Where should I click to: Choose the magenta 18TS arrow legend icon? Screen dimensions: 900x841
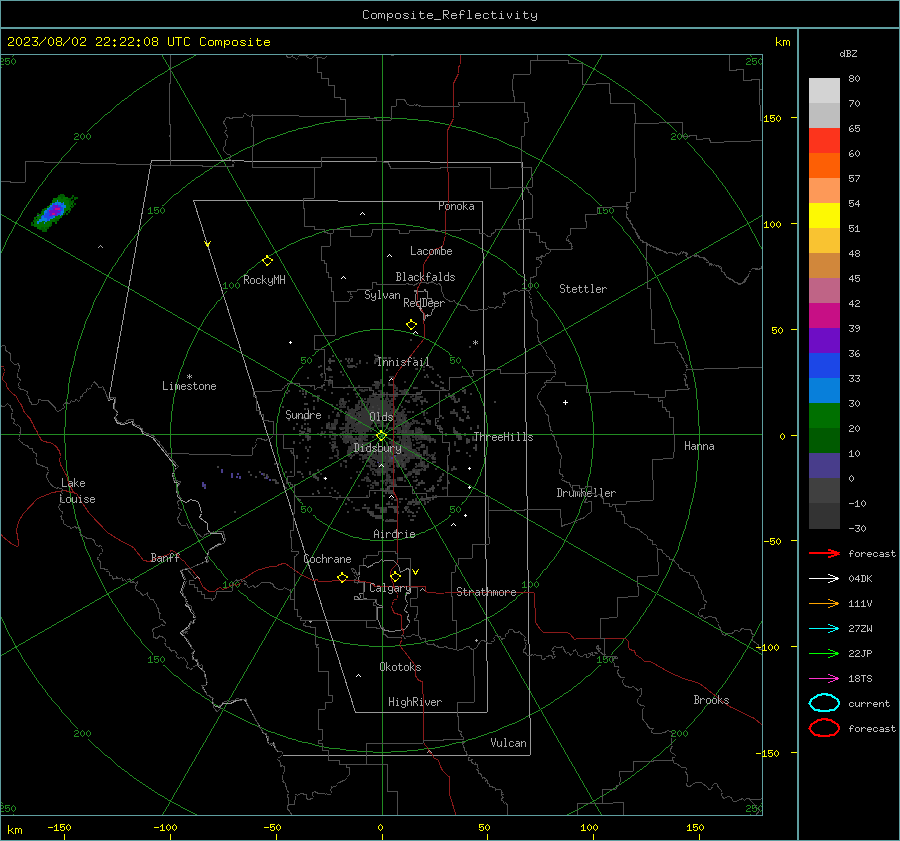pos(824,679)
